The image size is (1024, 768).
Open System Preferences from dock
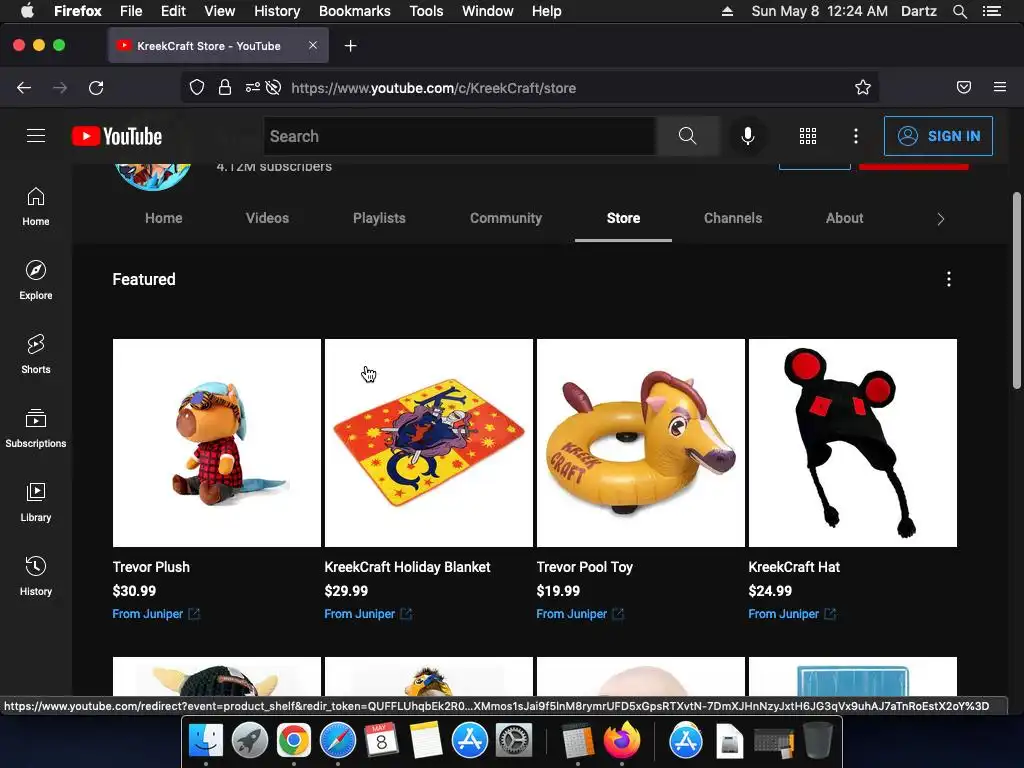pyautogui.click(x=513, y=741)
